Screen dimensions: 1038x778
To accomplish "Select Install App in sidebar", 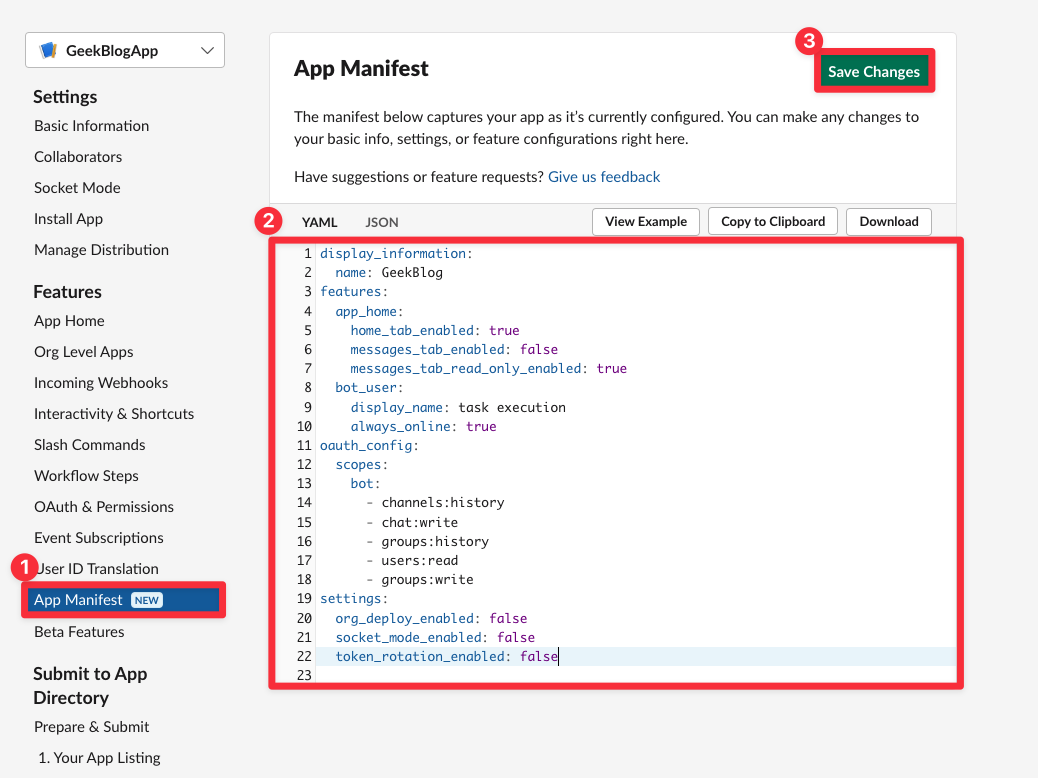I will (68, 219).
